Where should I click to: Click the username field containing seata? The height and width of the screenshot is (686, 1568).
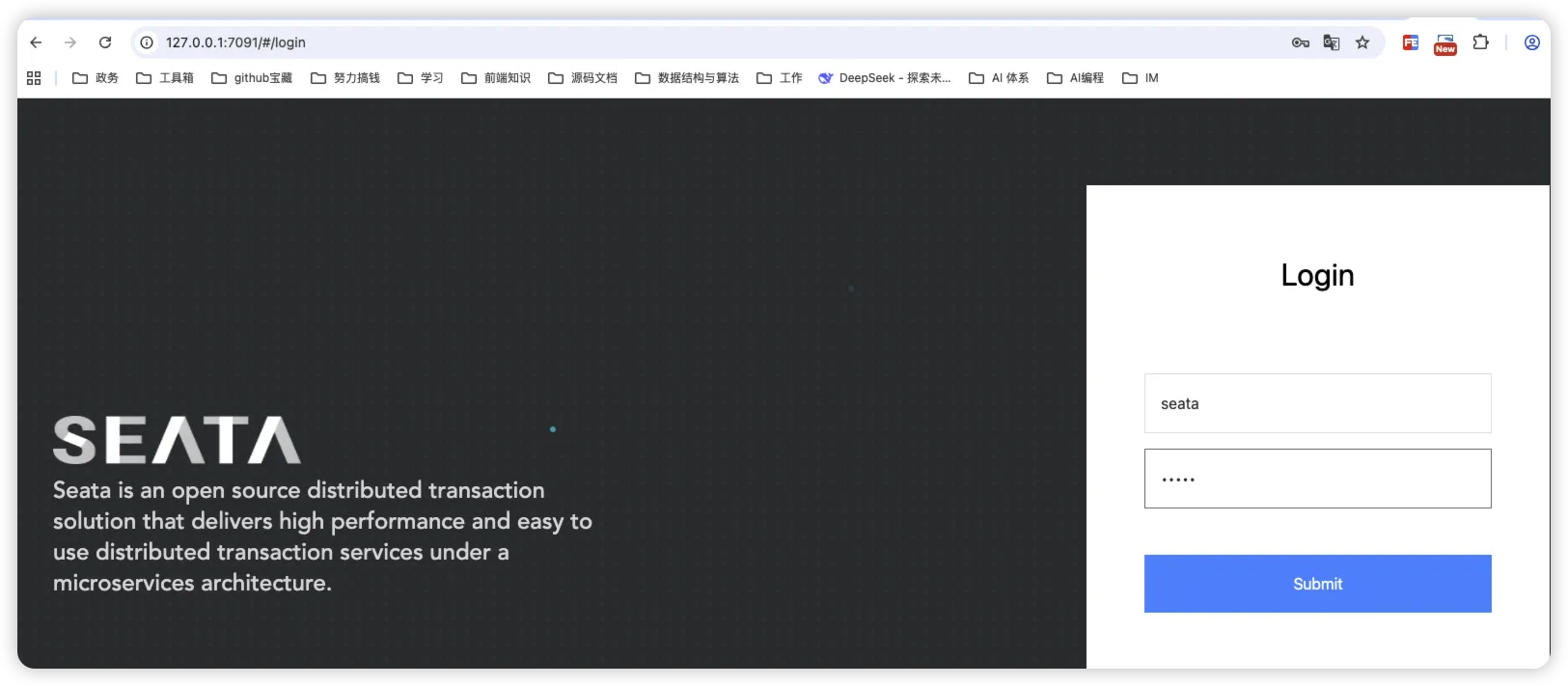tap(1317, 403)
